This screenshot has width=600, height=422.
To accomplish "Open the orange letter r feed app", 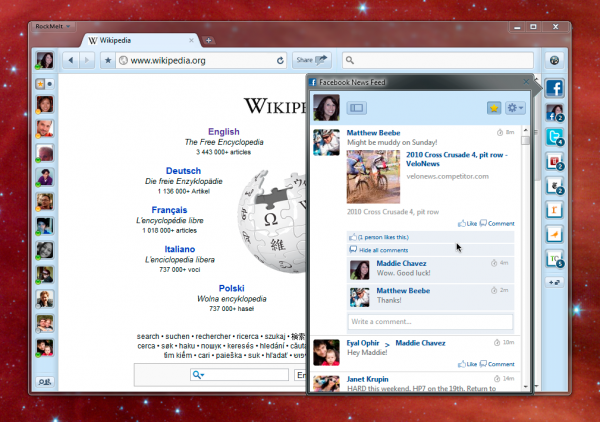I will coord(554,210).
